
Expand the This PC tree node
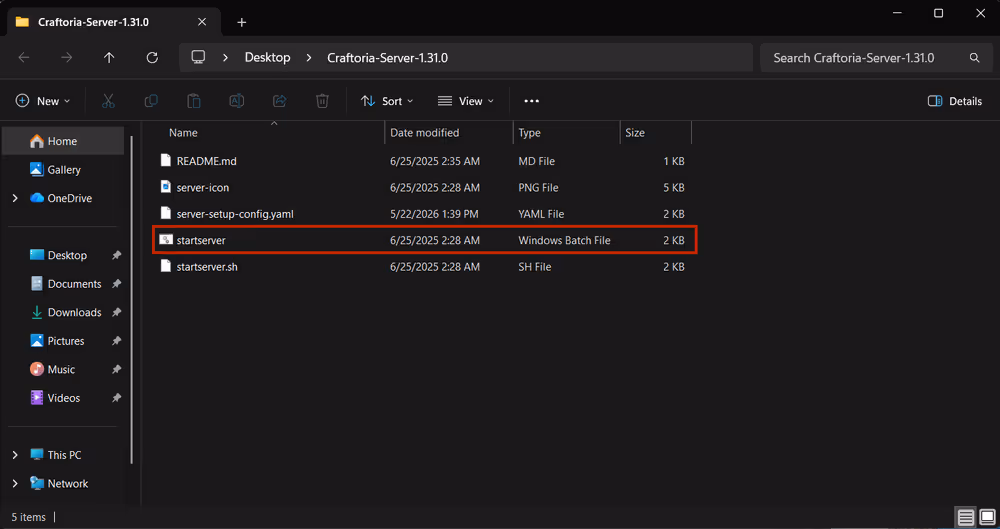(15, 455)
